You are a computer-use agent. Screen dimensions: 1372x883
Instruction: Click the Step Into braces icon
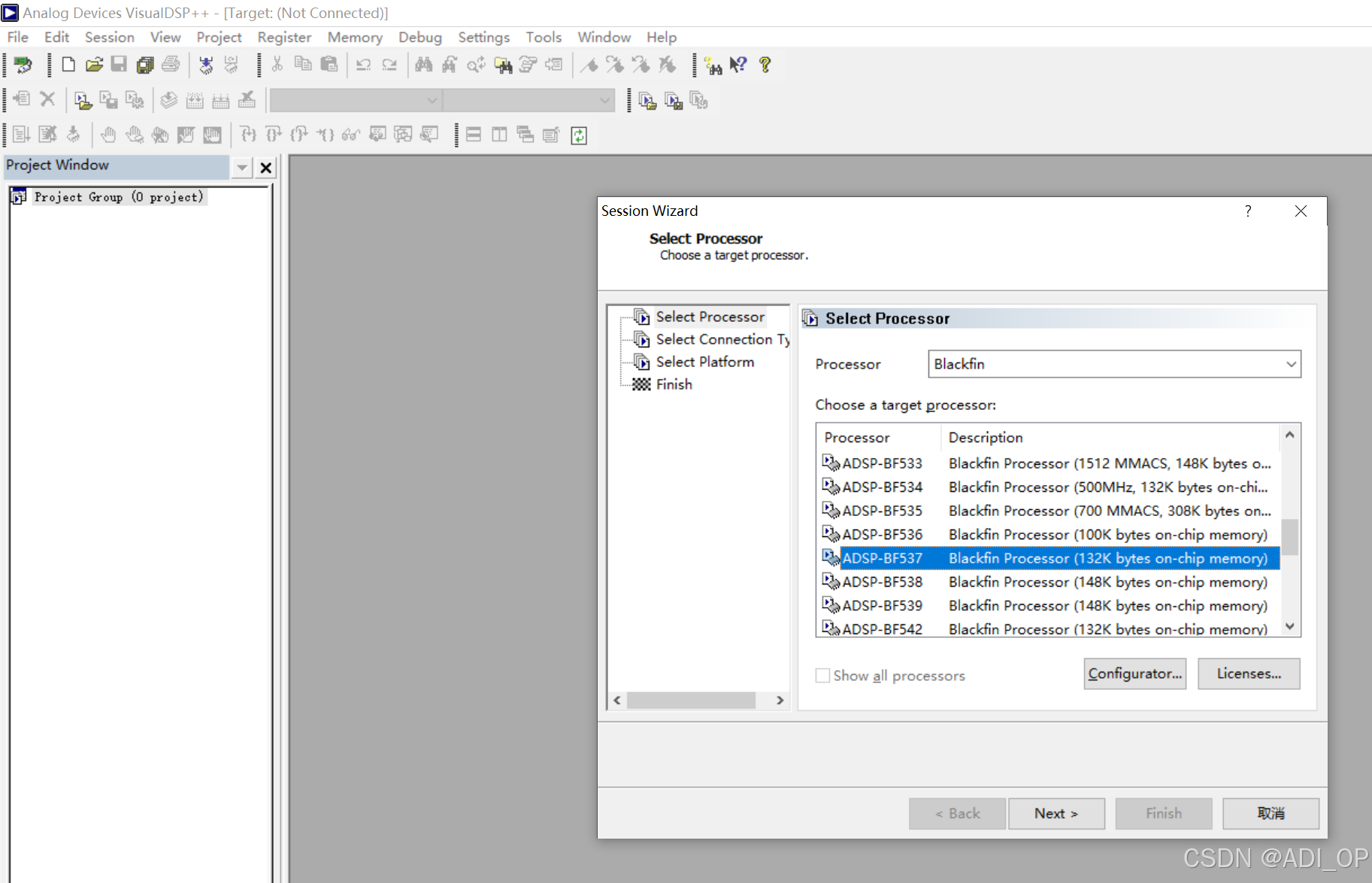(248, 135)
